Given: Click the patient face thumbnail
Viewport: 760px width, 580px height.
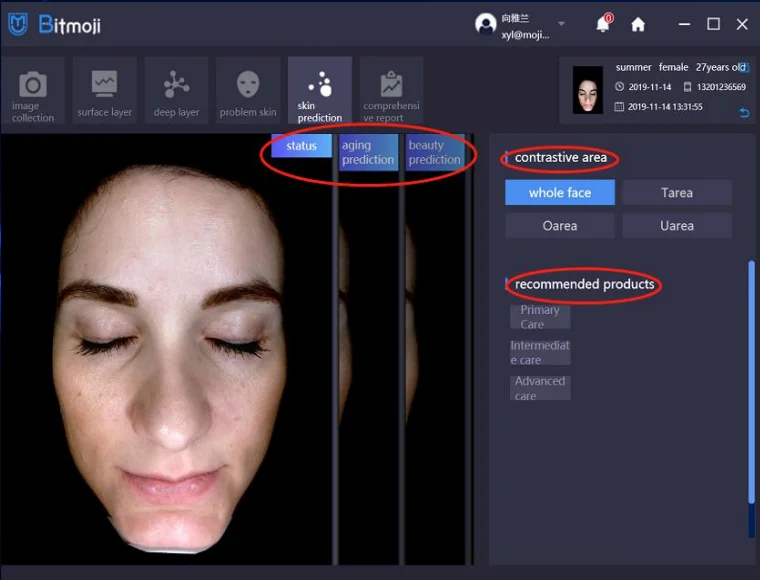Looking at the screenshot, I should pyautogui.click(x=588, y=90).
